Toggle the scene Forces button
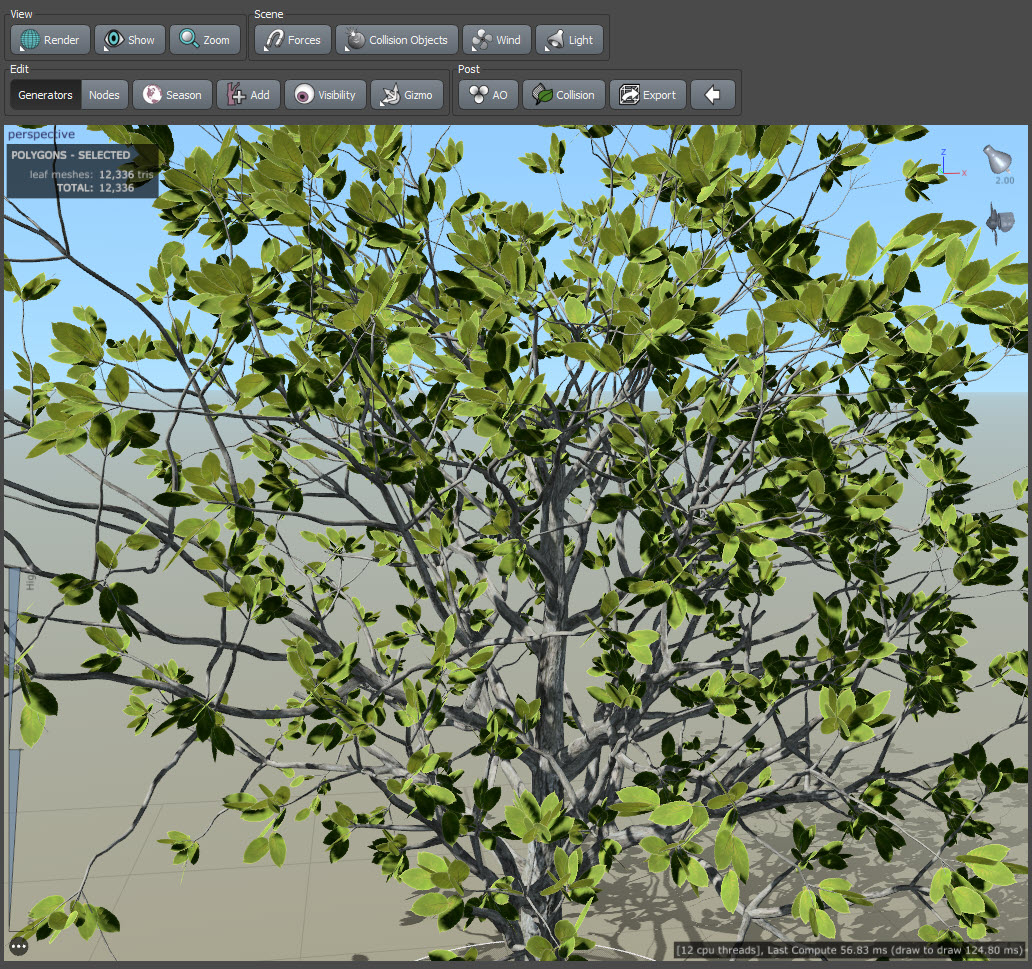 click(293, 39)
